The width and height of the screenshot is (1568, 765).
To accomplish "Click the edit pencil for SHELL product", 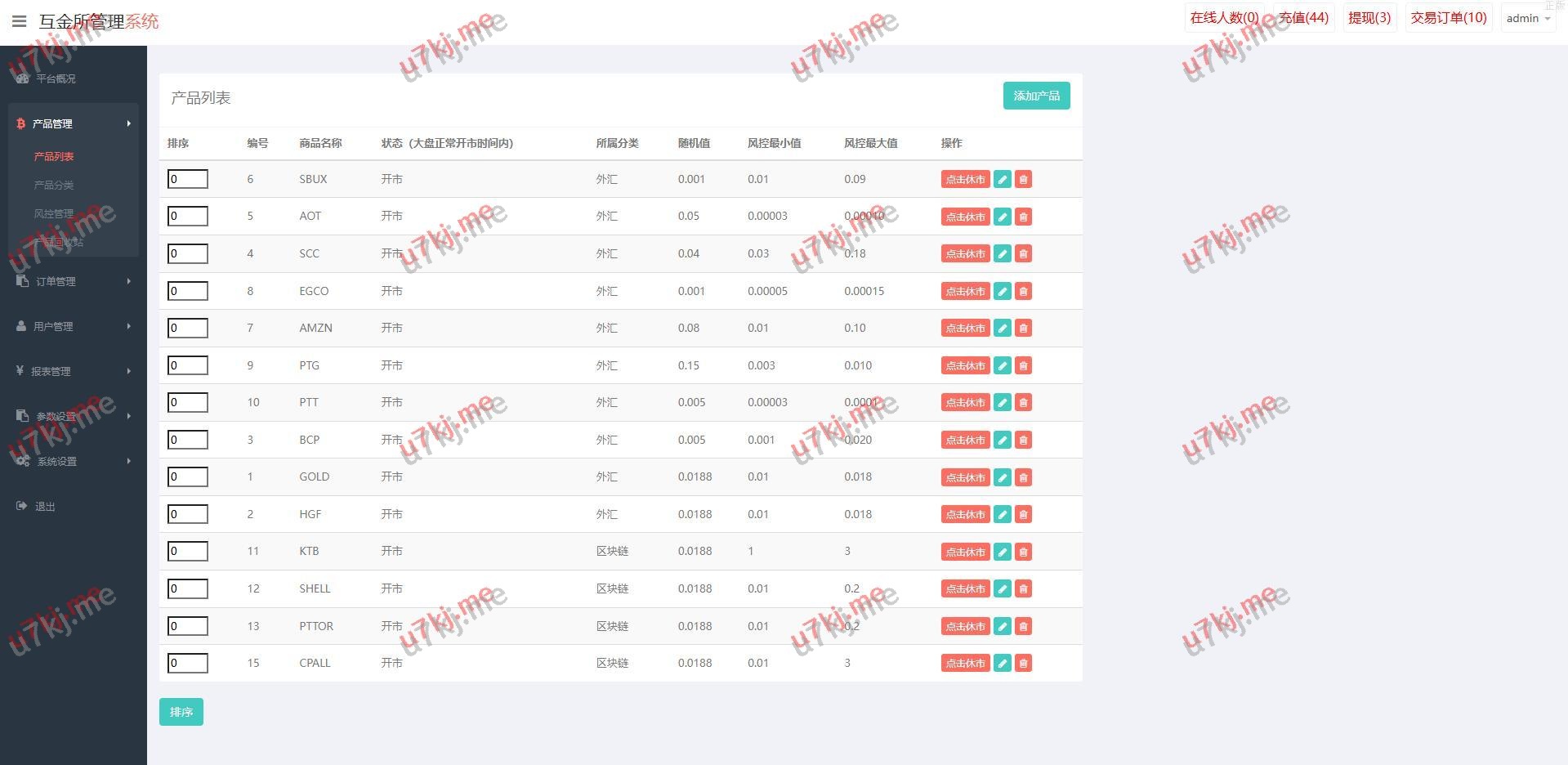I will (x=1002, y=589).
